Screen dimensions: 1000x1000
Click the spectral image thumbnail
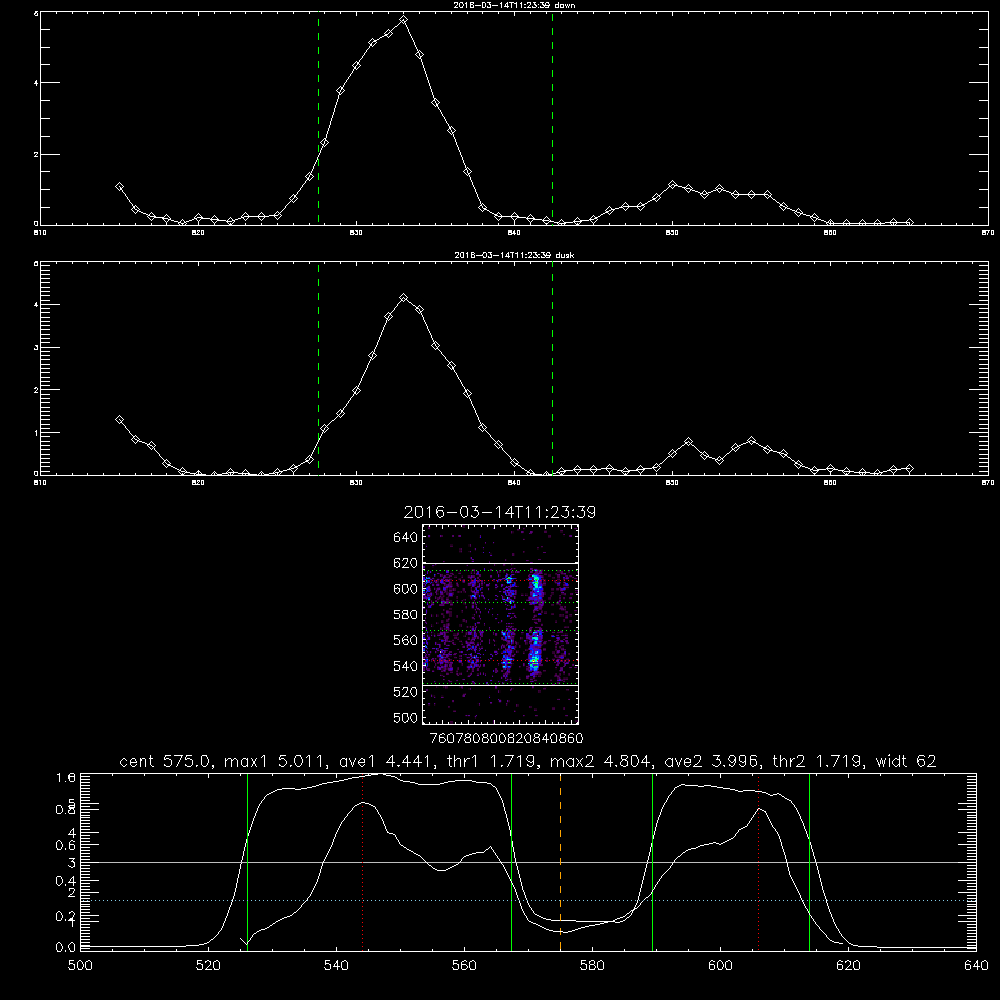click(x=501, y=624)
